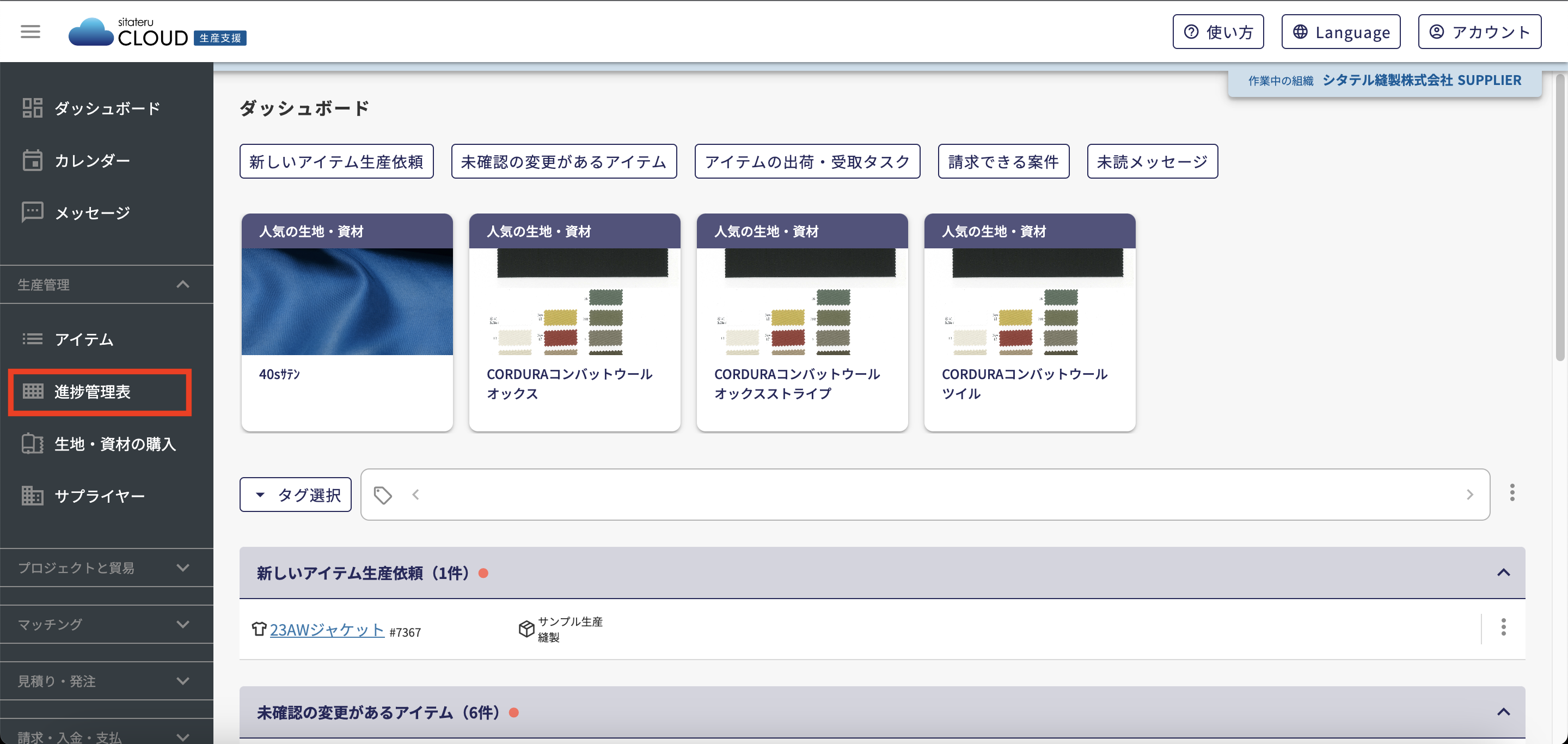Open 進捗管理表 in the sidebar
Image resolution: width=1568 pixels, height=744 pixels.
[x=92, y=392]
